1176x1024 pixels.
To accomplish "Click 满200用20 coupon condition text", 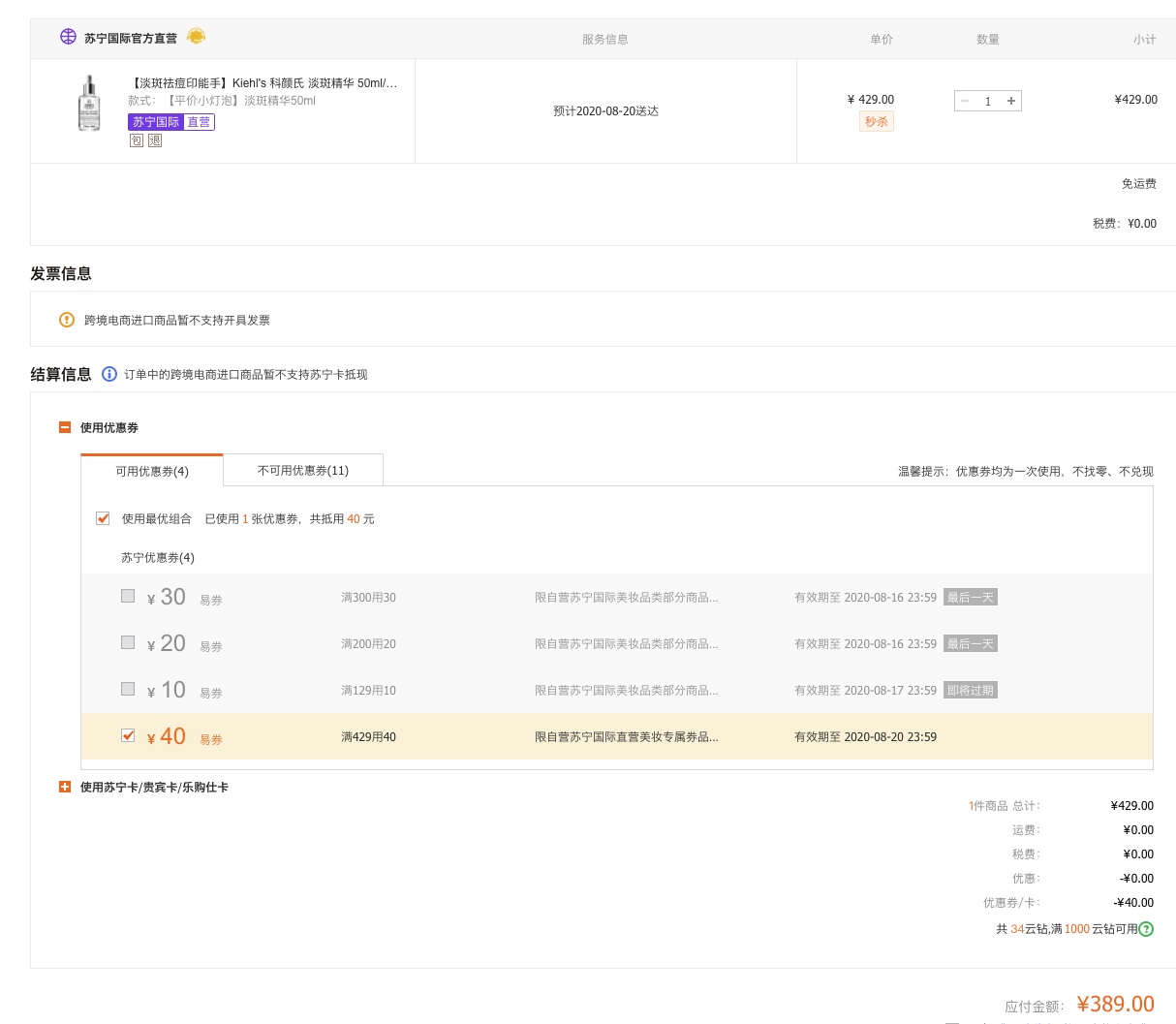I will pos(368,644).
